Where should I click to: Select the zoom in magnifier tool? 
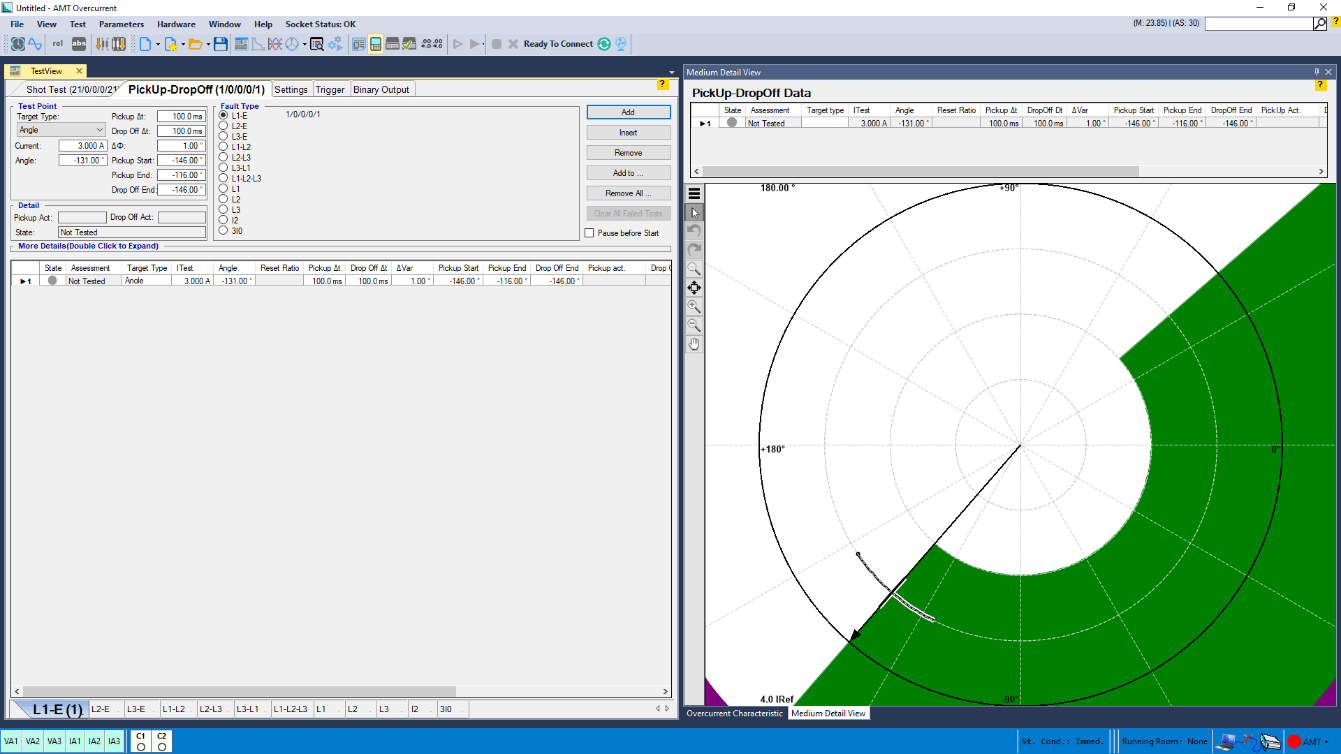pyautogui.click(x=694, y=307)
